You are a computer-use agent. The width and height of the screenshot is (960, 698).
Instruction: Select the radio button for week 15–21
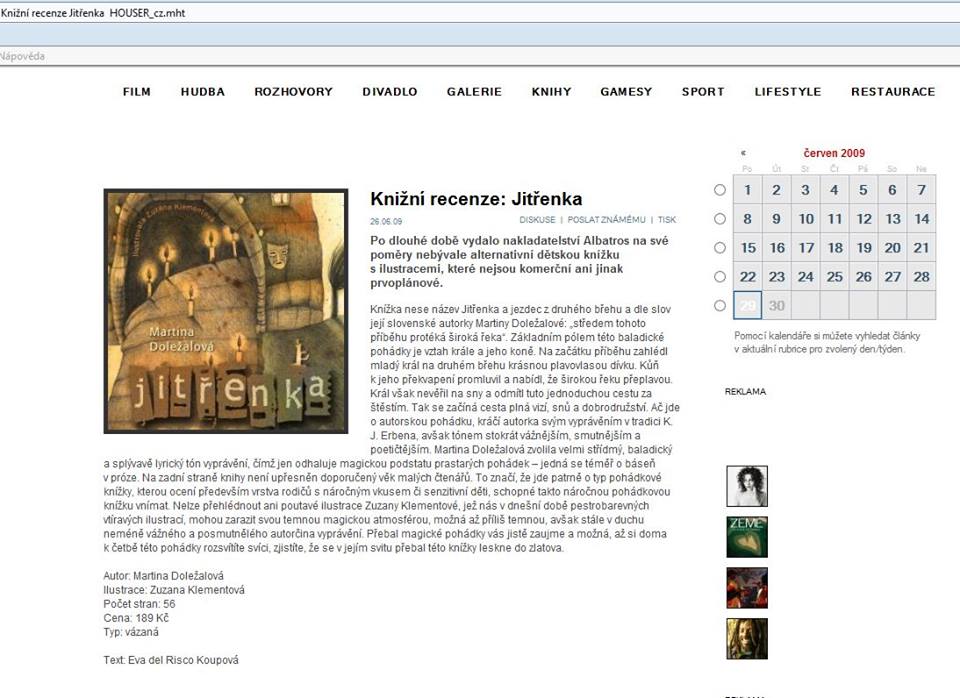[720, 248]
